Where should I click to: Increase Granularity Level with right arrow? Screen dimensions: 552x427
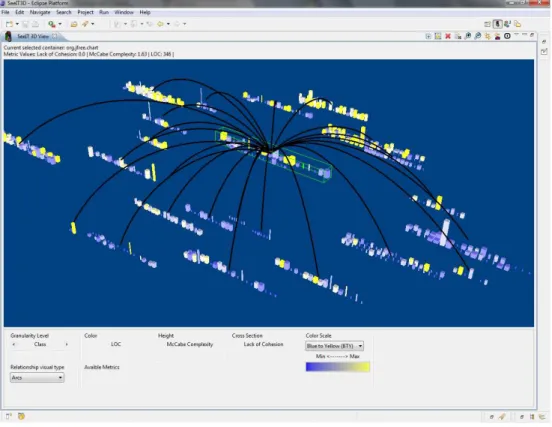click(x=67, y=344)
